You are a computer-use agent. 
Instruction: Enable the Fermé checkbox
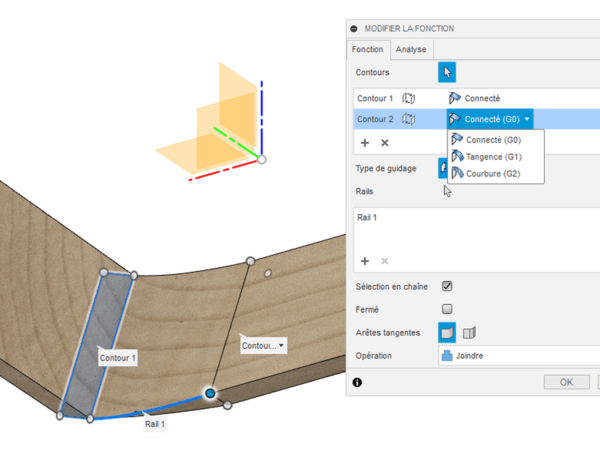pos(447,309)
